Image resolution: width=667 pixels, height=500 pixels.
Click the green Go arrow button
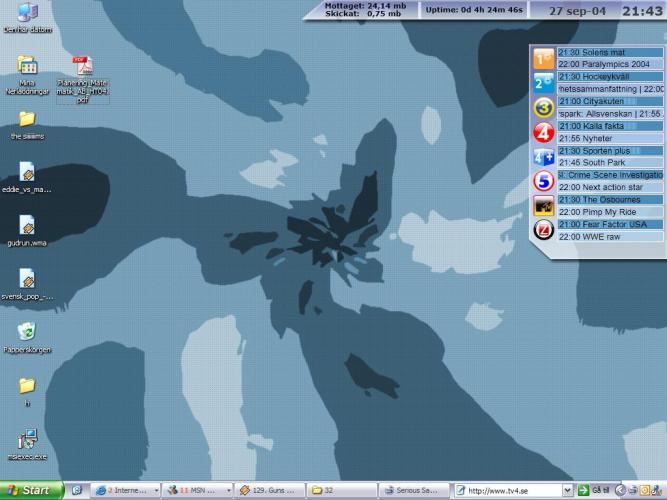pyautogui.click(x=581, y=490)
